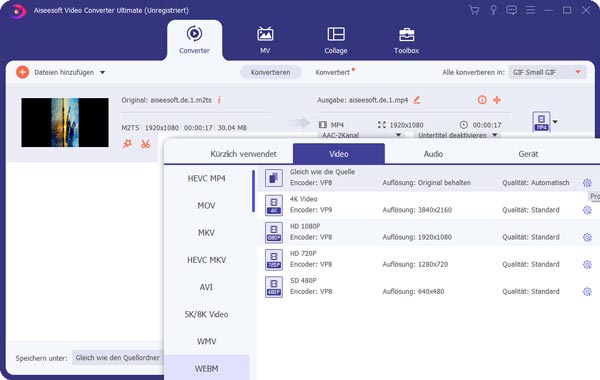600x380 pixels.
Task: Click the register key icon
Action: coord(493,10)
